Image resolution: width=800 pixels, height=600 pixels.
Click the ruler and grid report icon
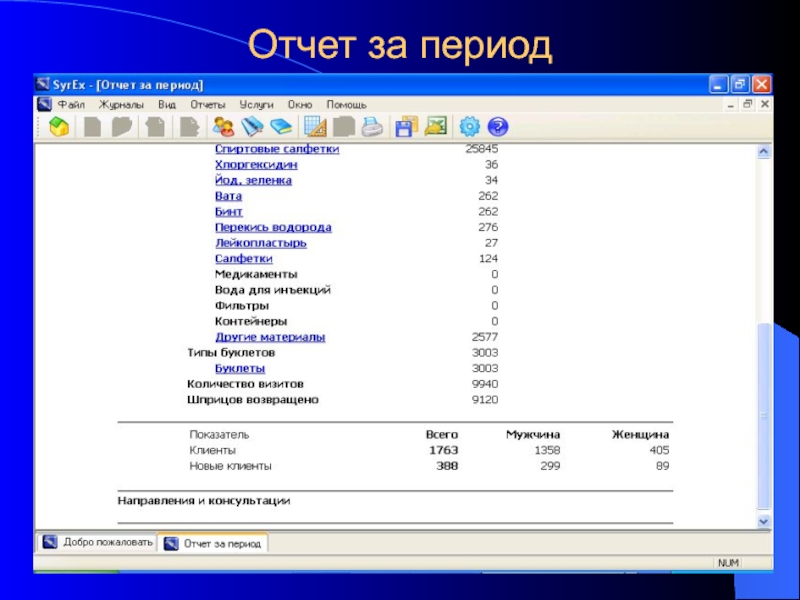(315, 127)
